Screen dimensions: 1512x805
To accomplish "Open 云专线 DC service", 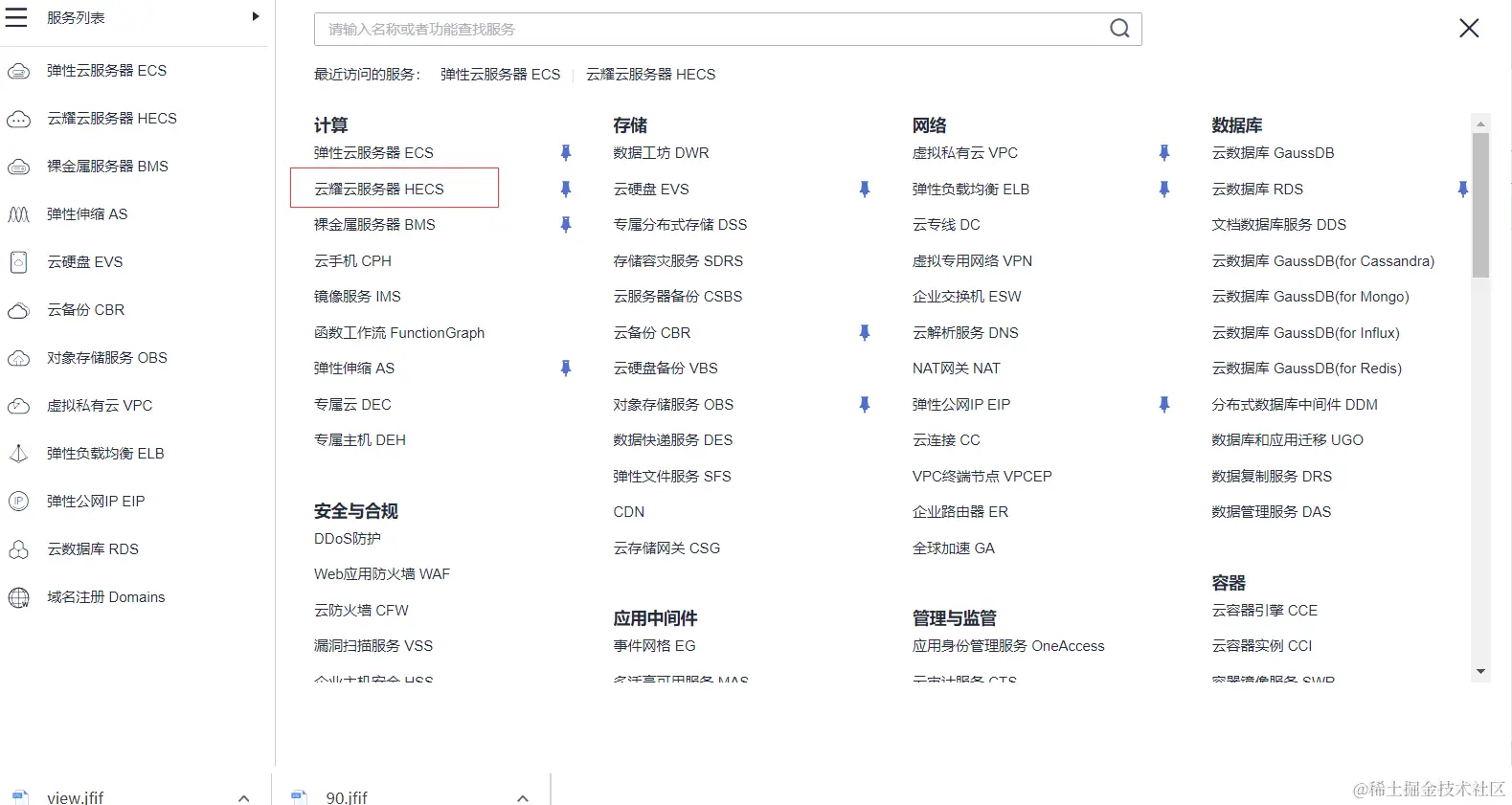I will coord(946,225).
